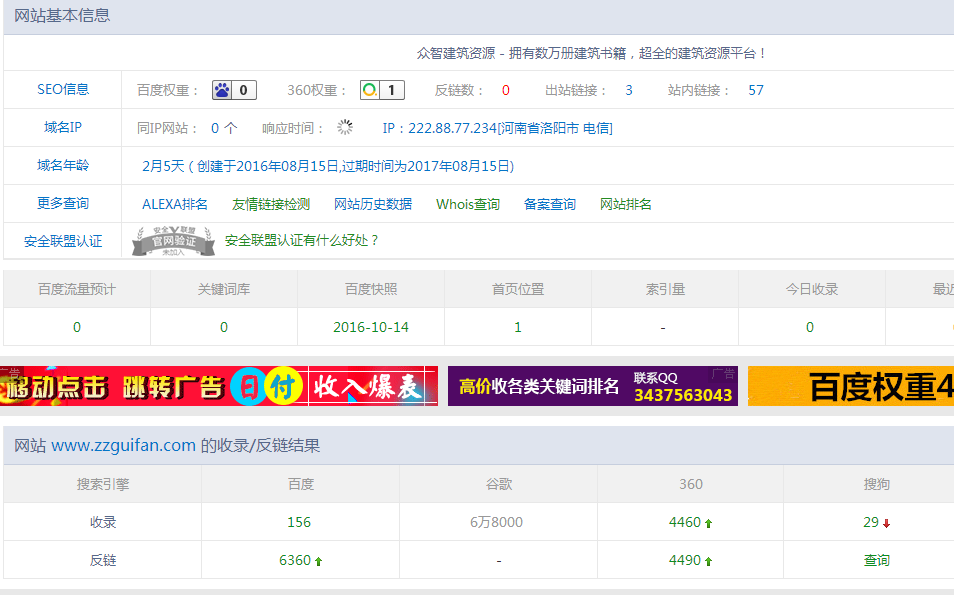Image resolution: width=954 pixels, height=595 pixels.
Task: Click the response time loading spinner
Action: 345,127
